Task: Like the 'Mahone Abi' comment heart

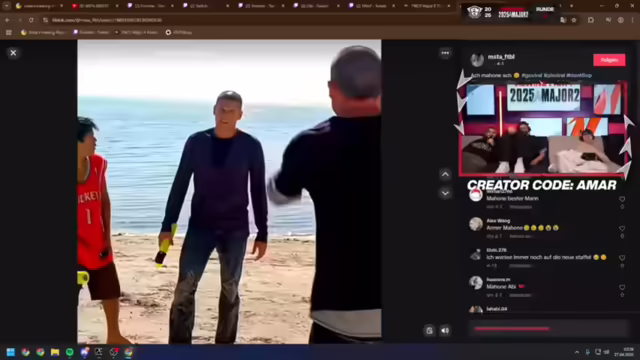Action: 622,287
